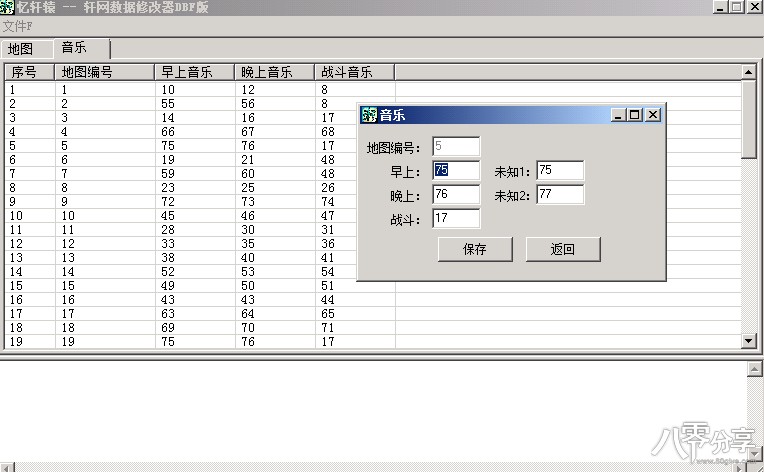This screenshot has height=472, width=764.
Task: Click the 晚上 input field
Action: (x=456, y=194)
